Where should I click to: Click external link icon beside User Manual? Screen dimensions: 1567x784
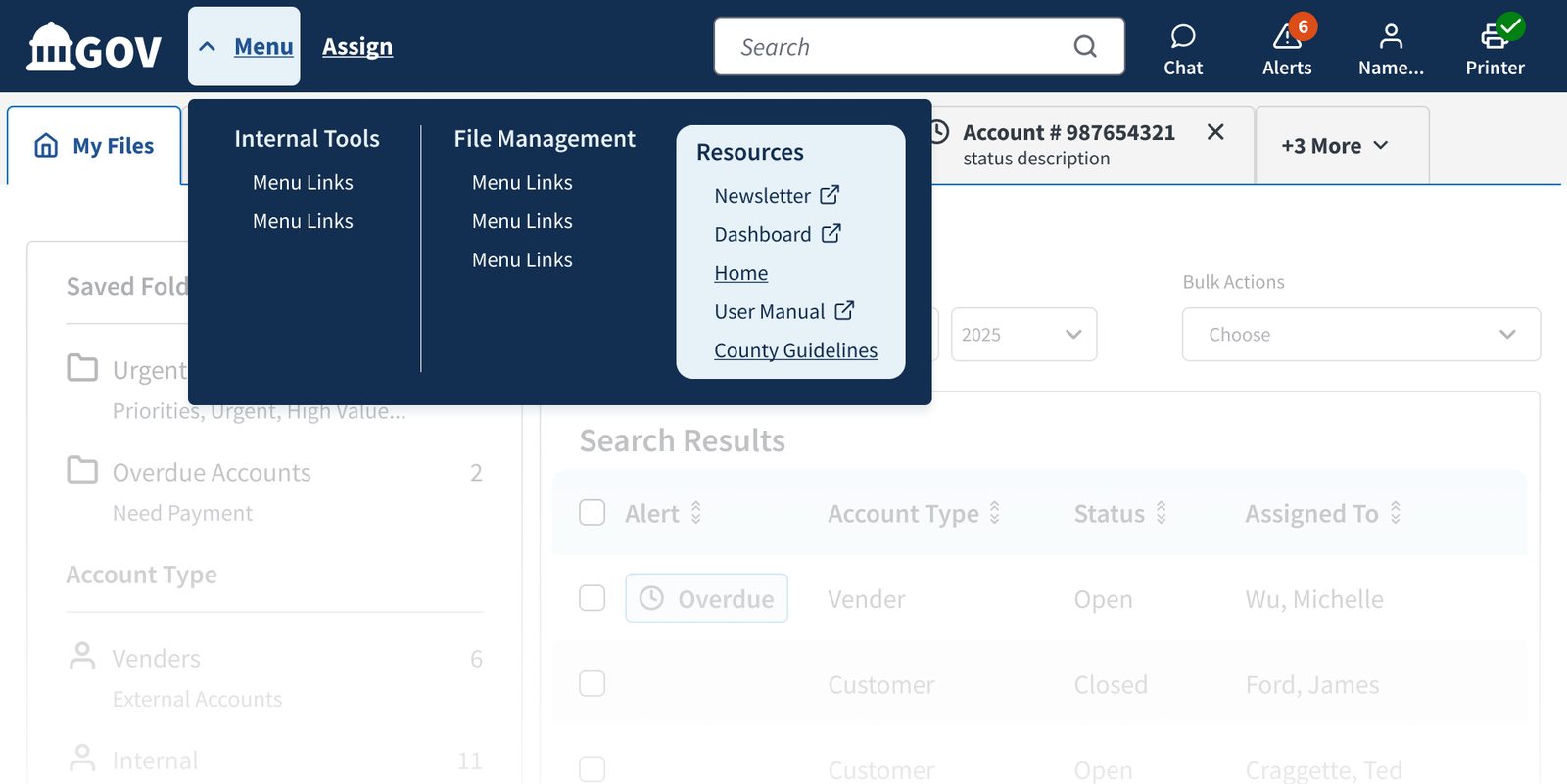pyautogui.click(x=844, y=310)
